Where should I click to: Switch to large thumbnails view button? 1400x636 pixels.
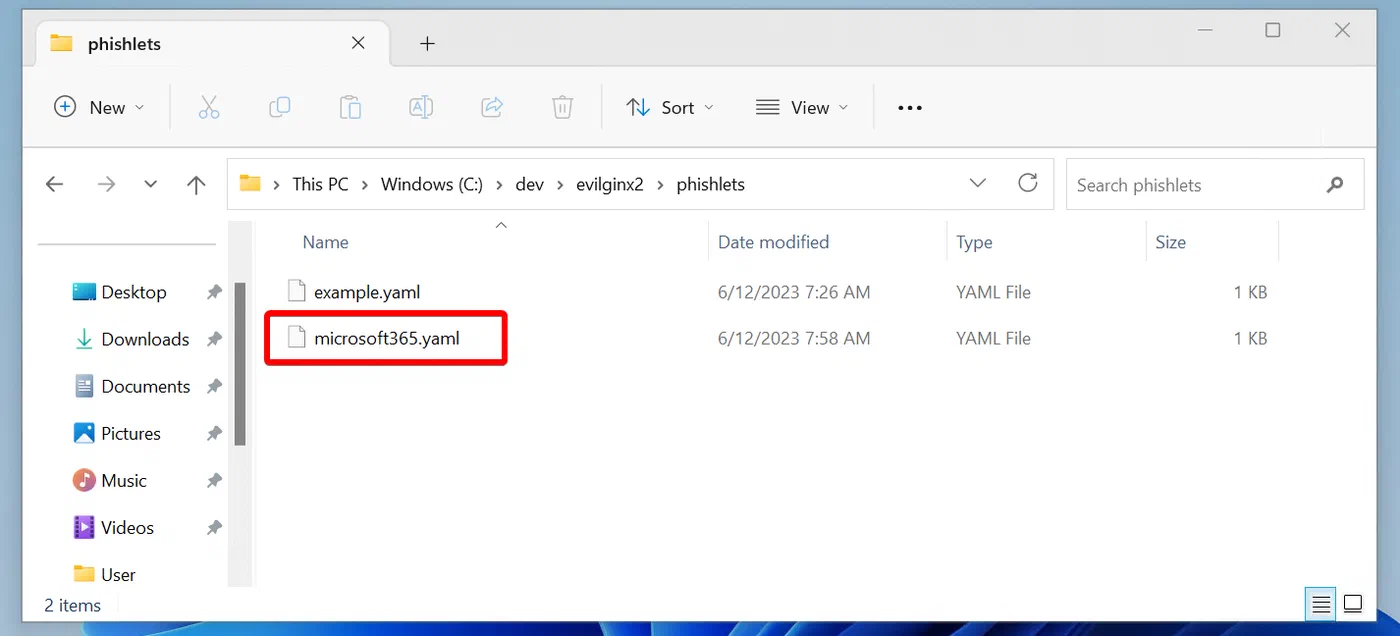pos(1353,604)
